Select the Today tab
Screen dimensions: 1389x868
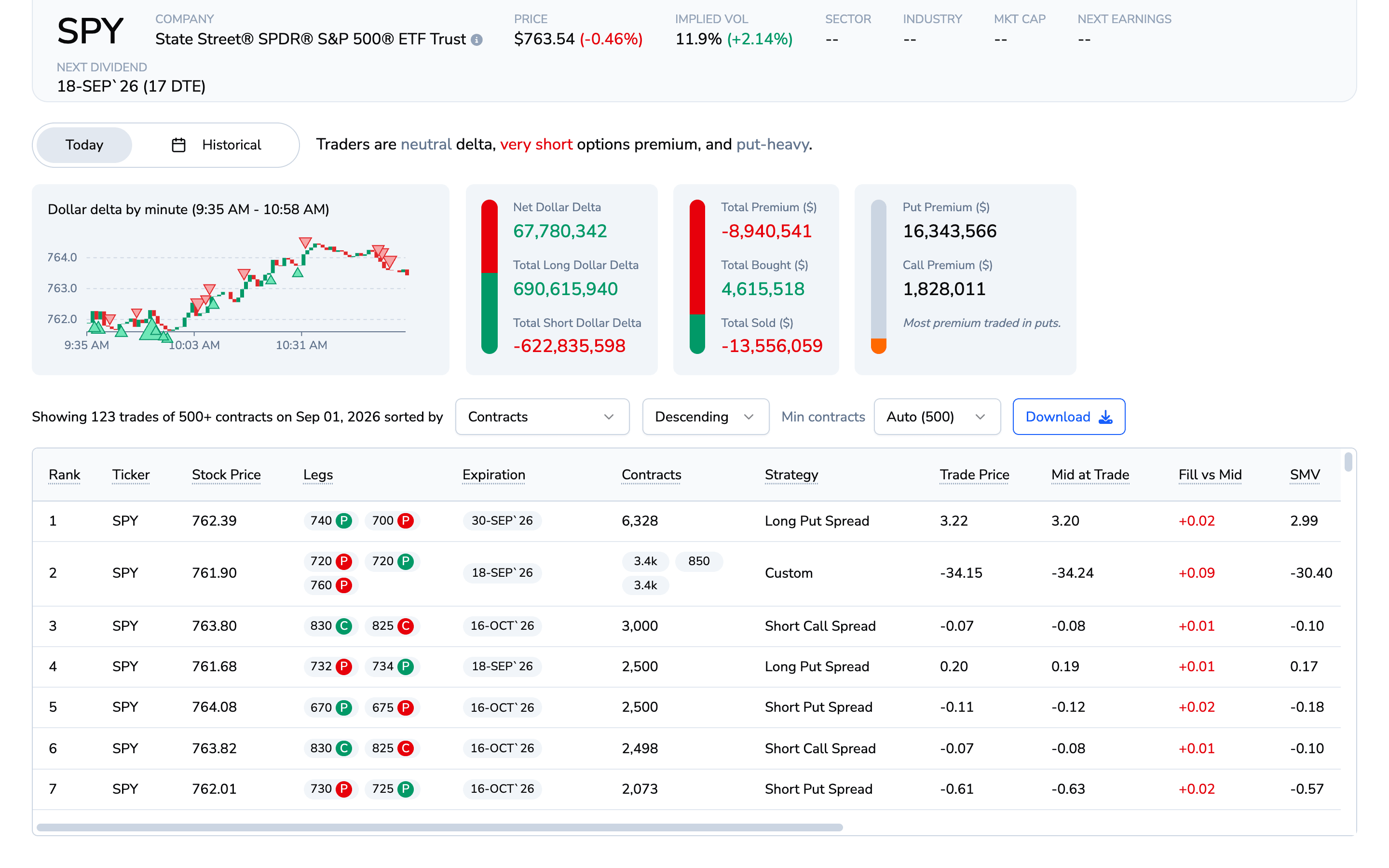click(84, 145)
